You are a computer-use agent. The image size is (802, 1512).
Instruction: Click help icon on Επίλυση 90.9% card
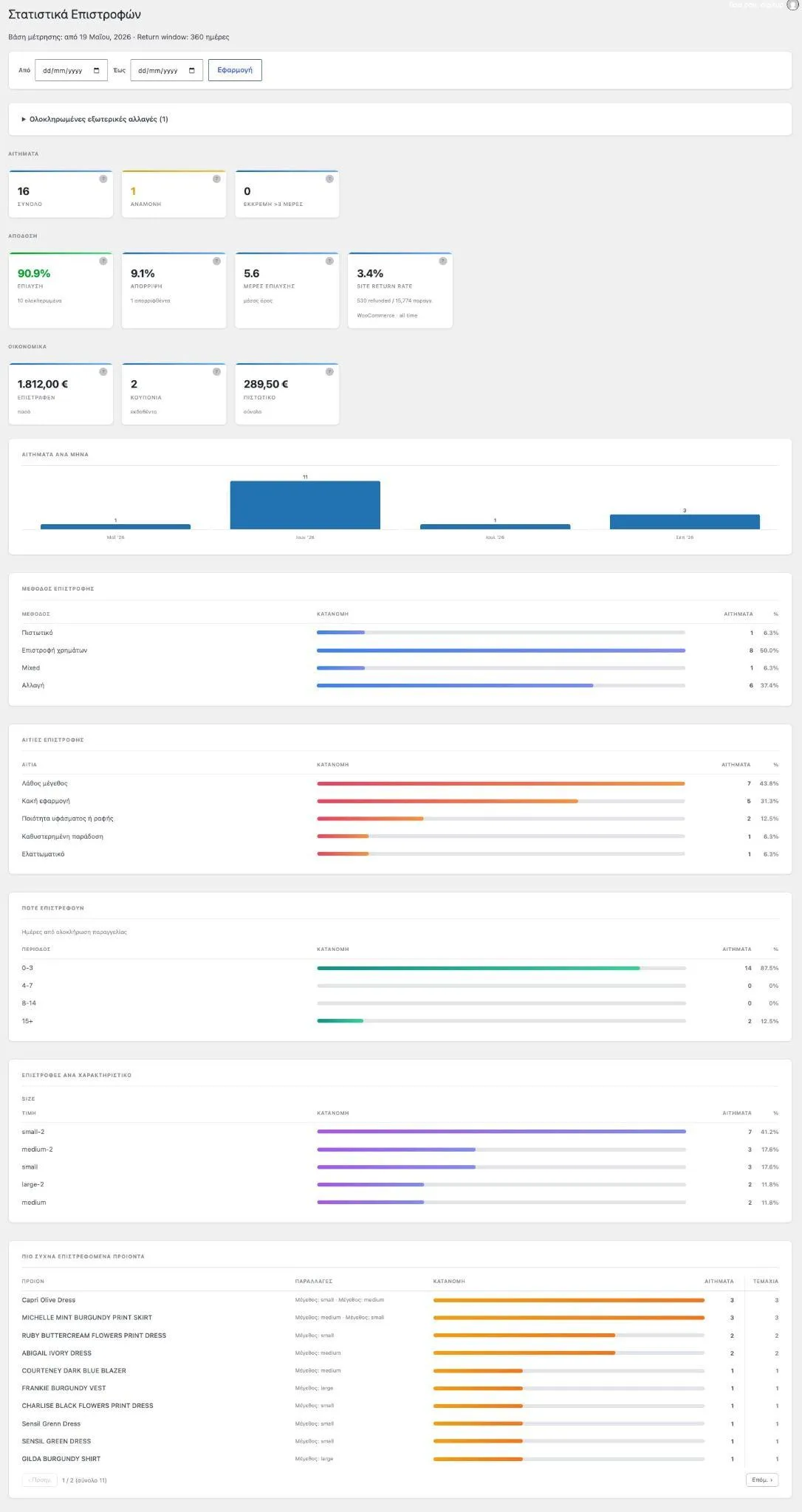[x=103, y=261]
